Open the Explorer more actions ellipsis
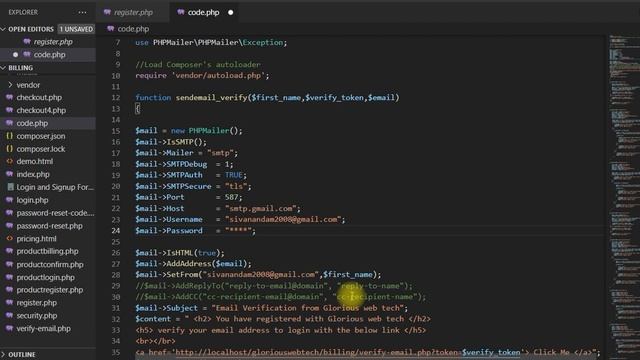The image size is (640, 360). [82, 12]
